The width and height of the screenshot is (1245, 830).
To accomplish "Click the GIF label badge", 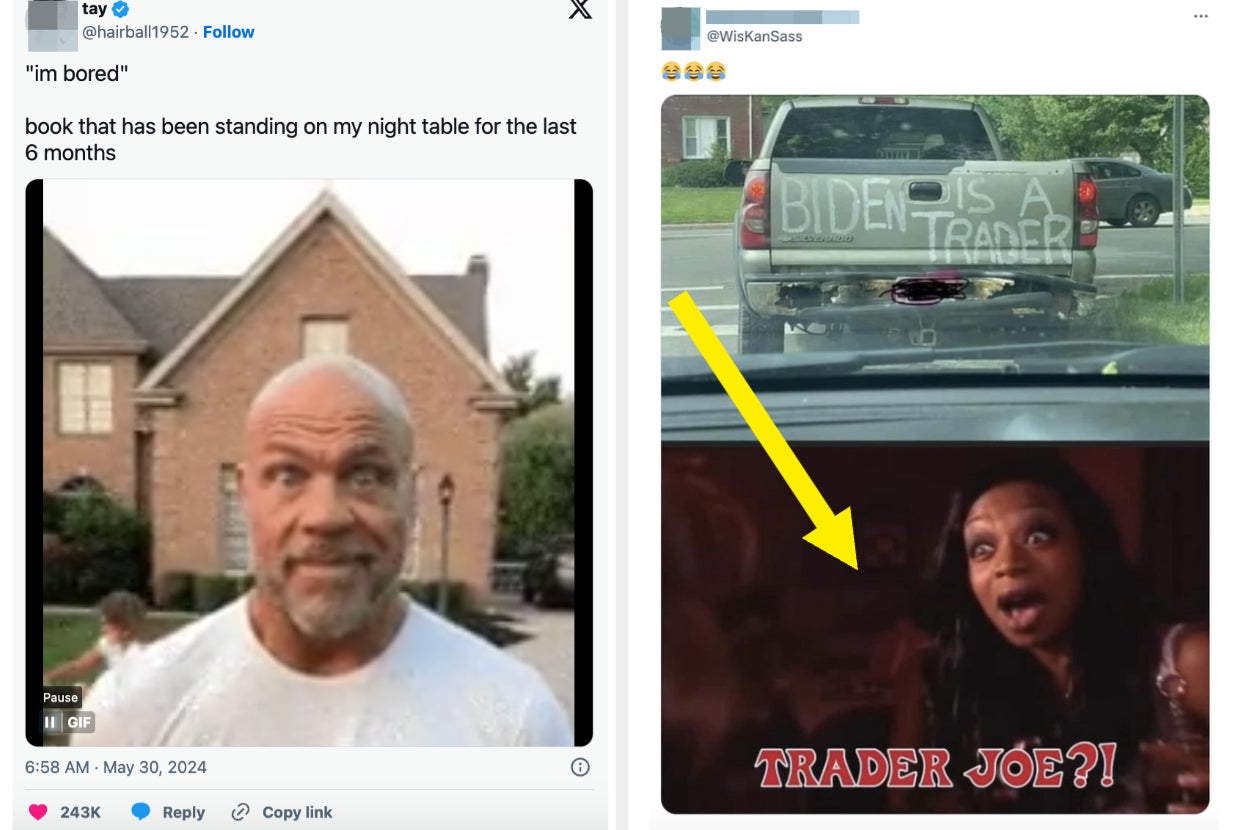I will point(79,722).
